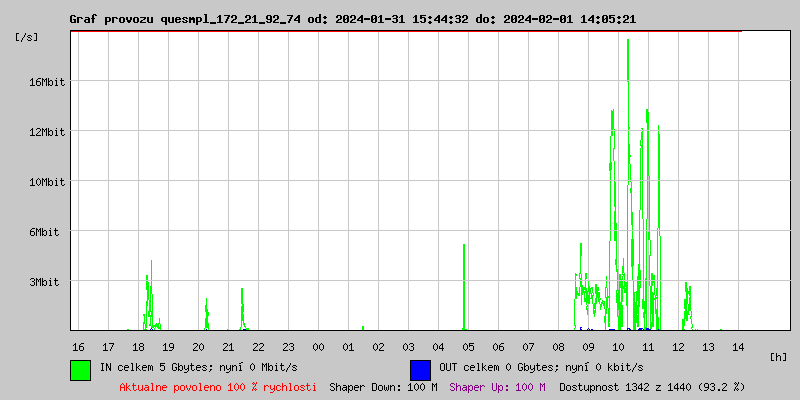Screen dimensions: 800x400
Task: Click the 10Mbit vertical axis label
Action: click(46, 182)
